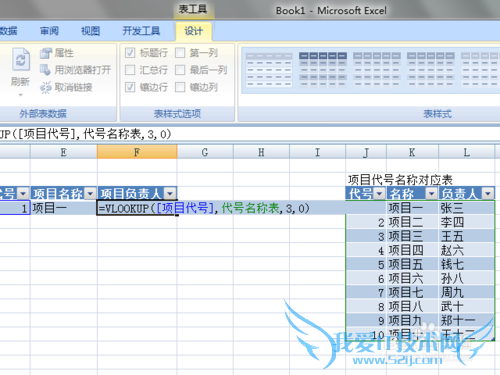This screenshot has height=375, width=500.
Task: Select column G header
Action: [x=205, y=152]
